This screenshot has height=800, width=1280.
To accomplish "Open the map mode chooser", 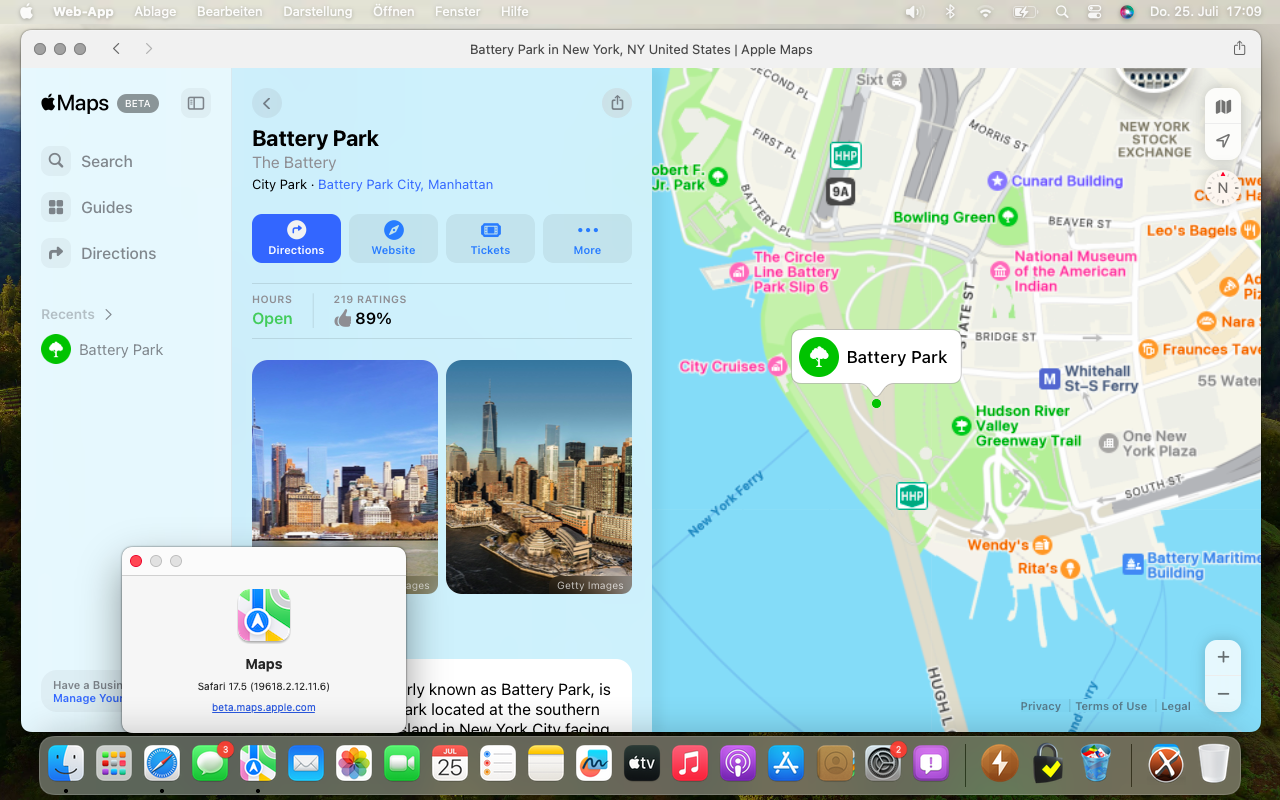I will point(1223,107).
